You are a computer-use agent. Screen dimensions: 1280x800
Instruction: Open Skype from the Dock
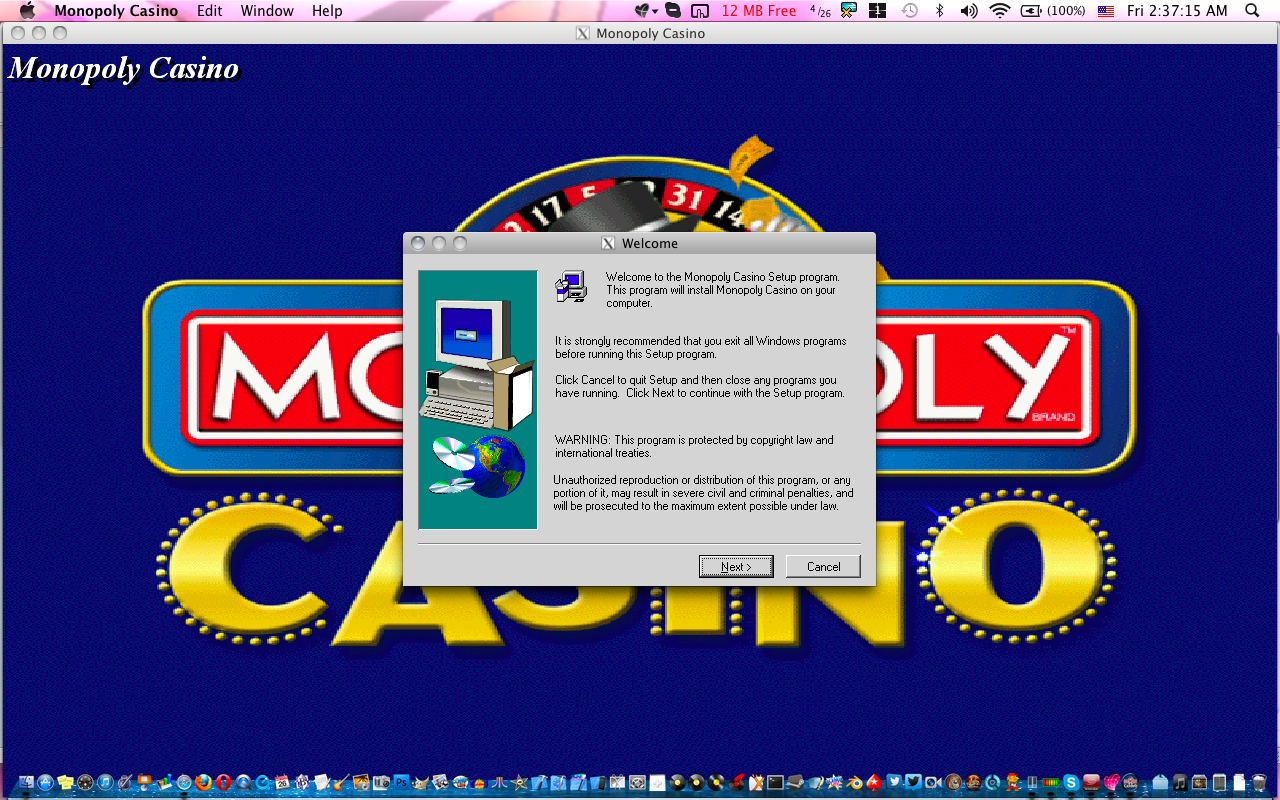click(x=1071, y=783)
